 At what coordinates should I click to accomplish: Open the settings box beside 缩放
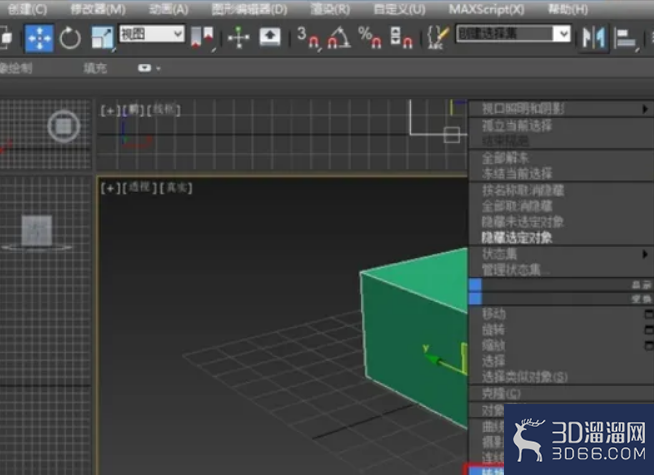[649, 345]
